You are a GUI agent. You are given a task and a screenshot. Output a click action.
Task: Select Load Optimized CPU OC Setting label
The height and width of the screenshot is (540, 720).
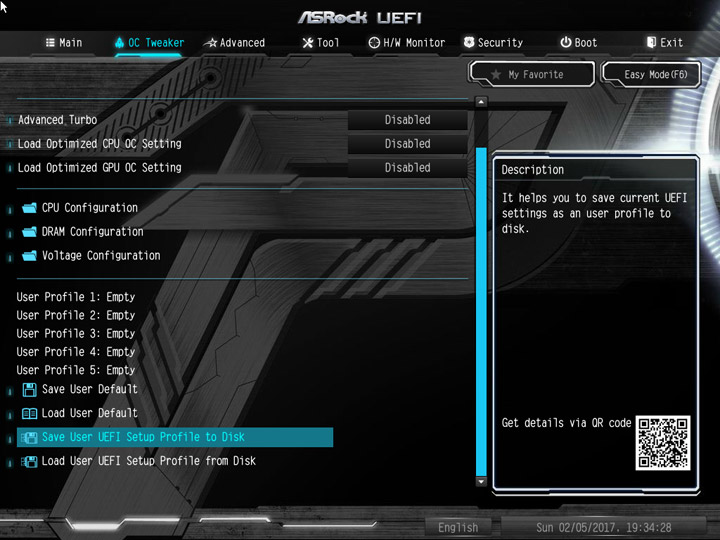point(100,144)
